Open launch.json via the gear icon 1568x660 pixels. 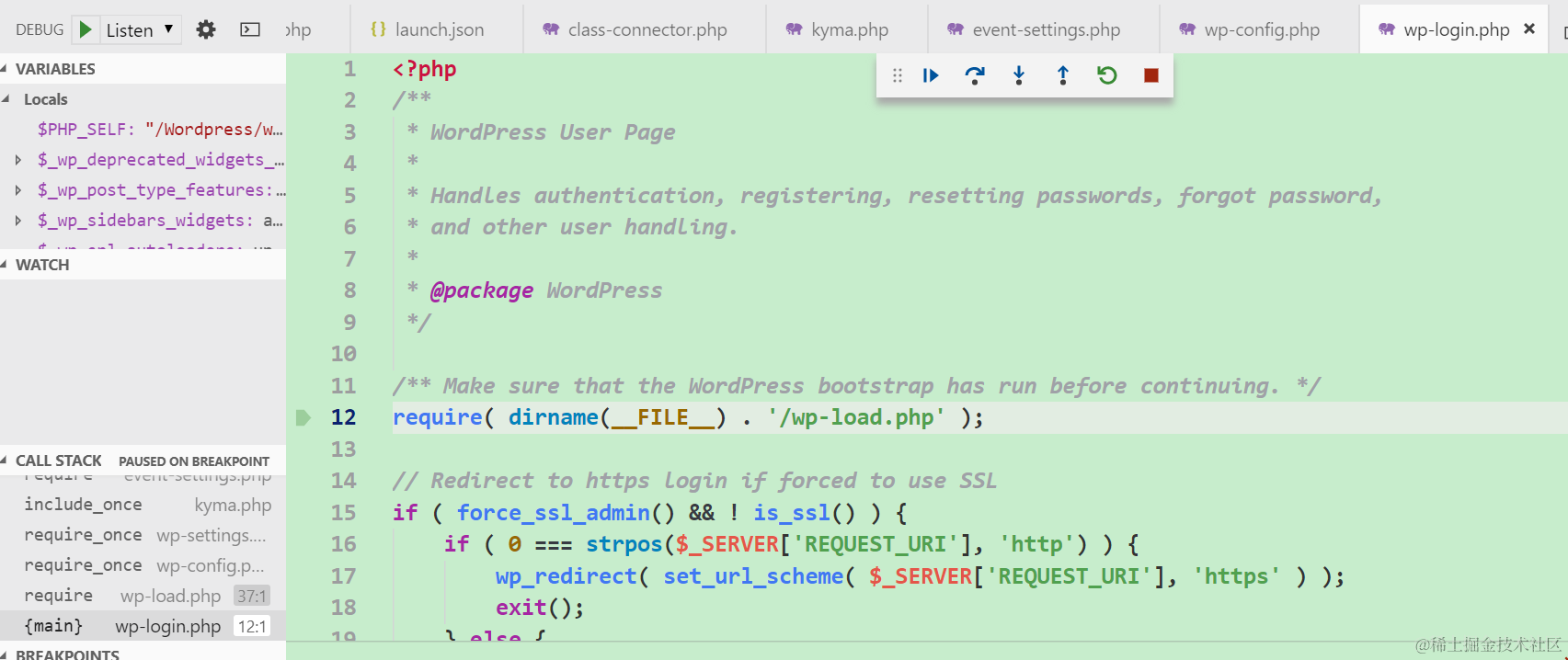(x=206, y=29)
